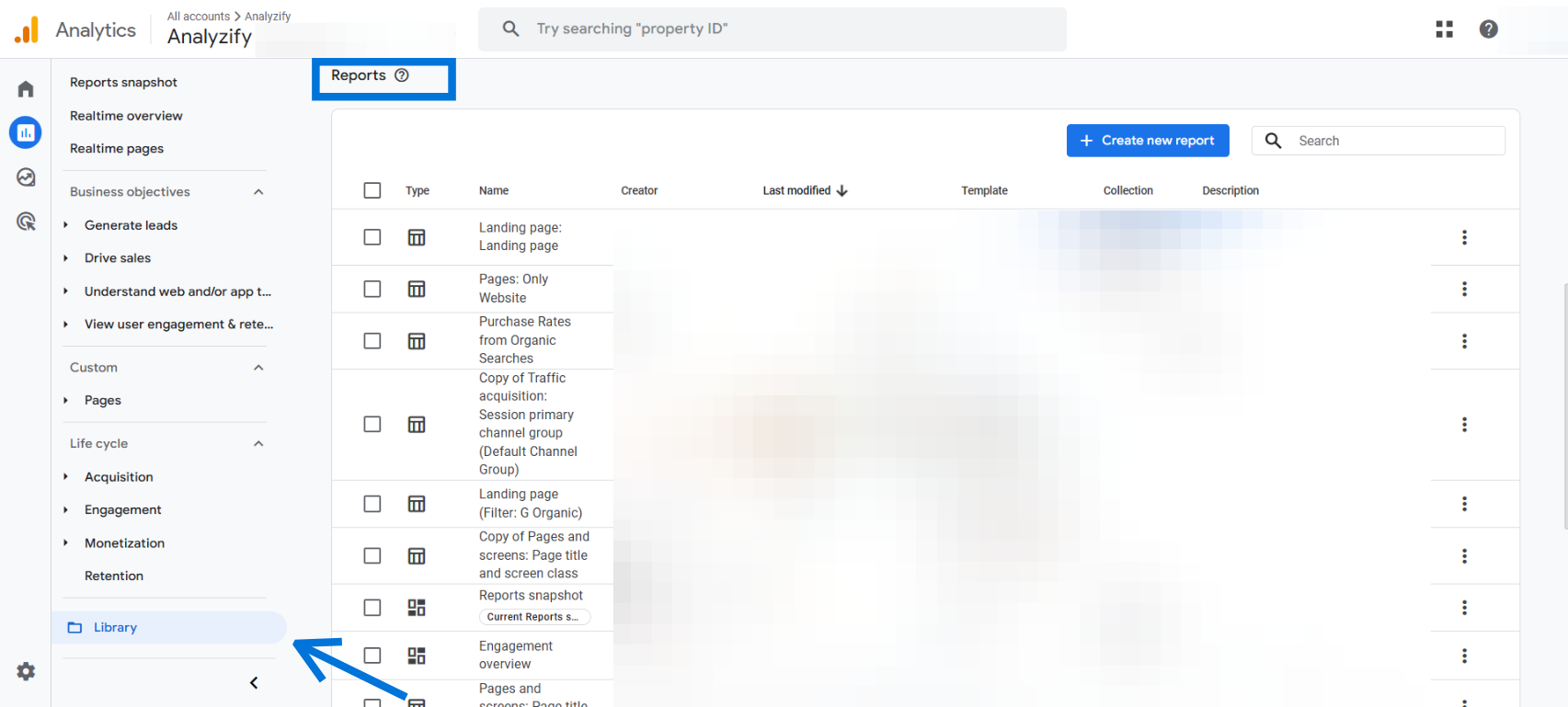Viewport: 1568px width, 707px height.
Task: Check the Pages: Only Website row
Action: coord(372,289)
